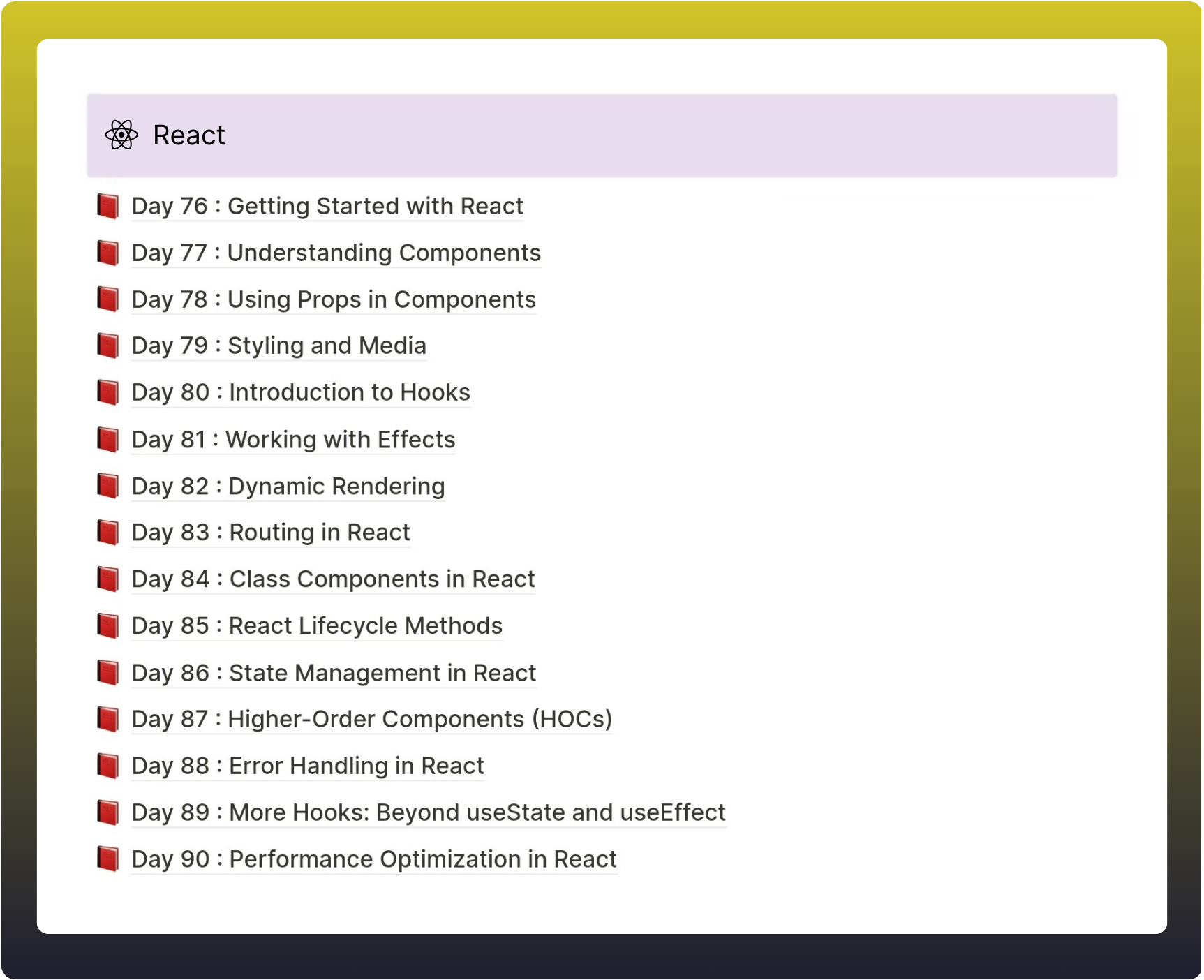The height and width of the screenshot is (980, 1204).
Task: Click the book icon beside Day 87
Action: point(108,719)
